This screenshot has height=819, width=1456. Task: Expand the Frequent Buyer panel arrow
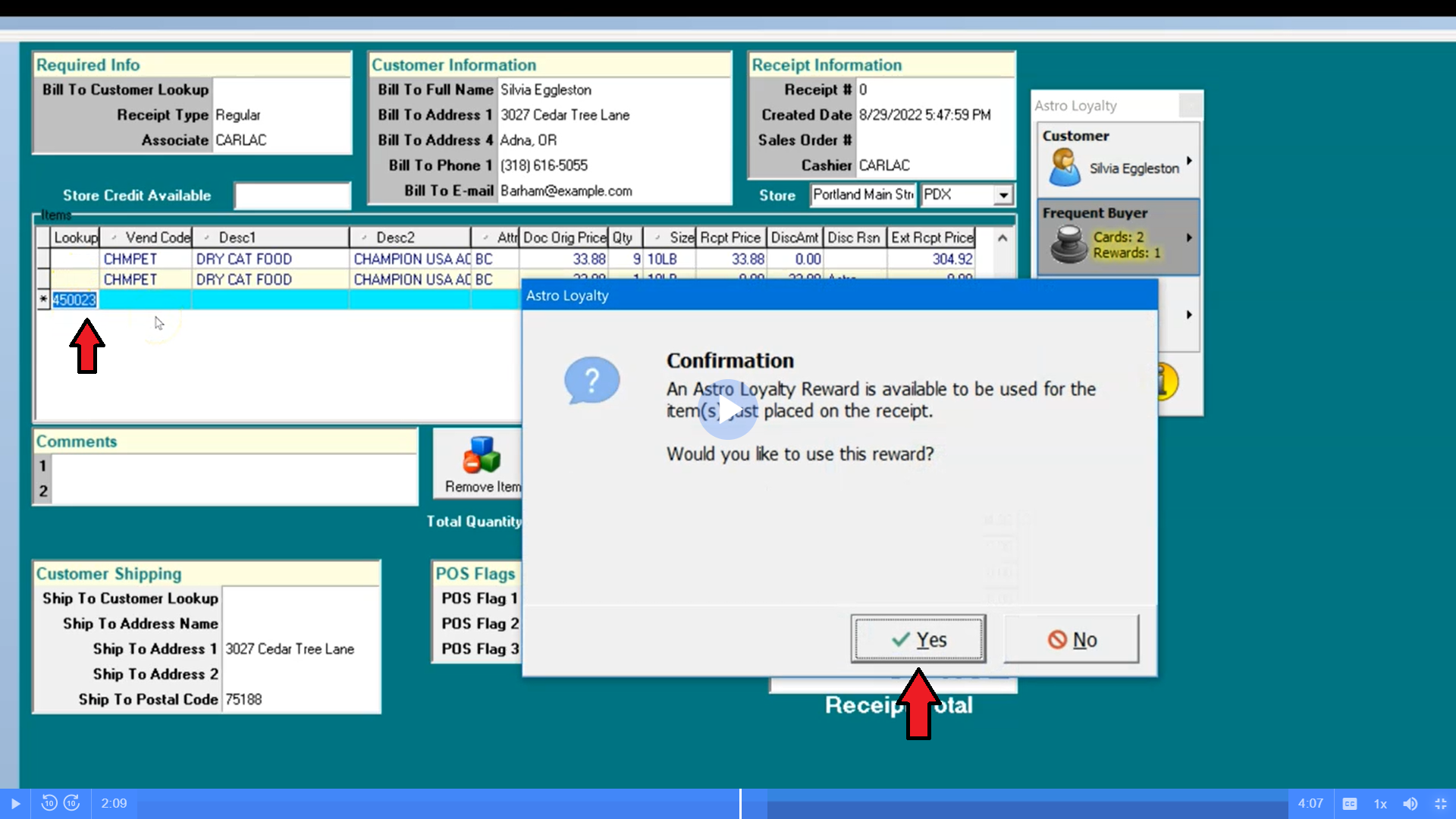pyautogui.click(x=1189, y=238)
